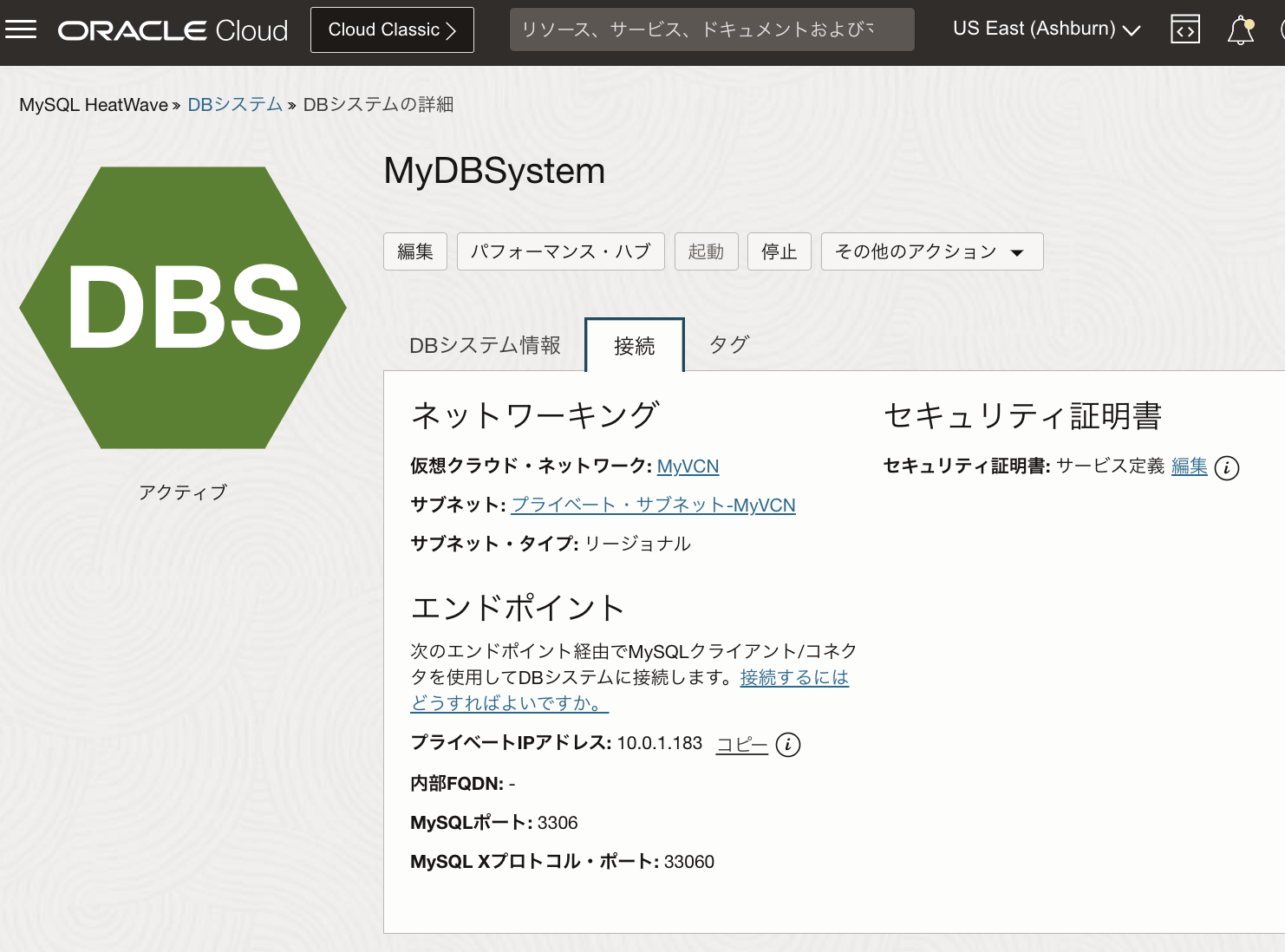Screen dimensions: 1285x952
Task: Click the MyDBSystem title
Action: point(495,171)
